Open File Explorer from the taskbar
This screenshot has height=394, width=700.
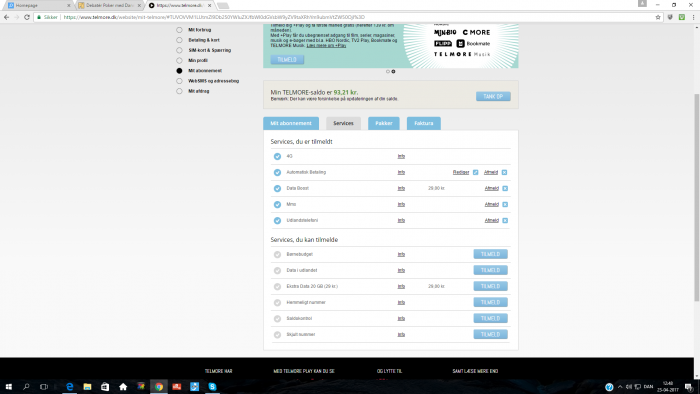pyautogui.click(x=88, y=386)
